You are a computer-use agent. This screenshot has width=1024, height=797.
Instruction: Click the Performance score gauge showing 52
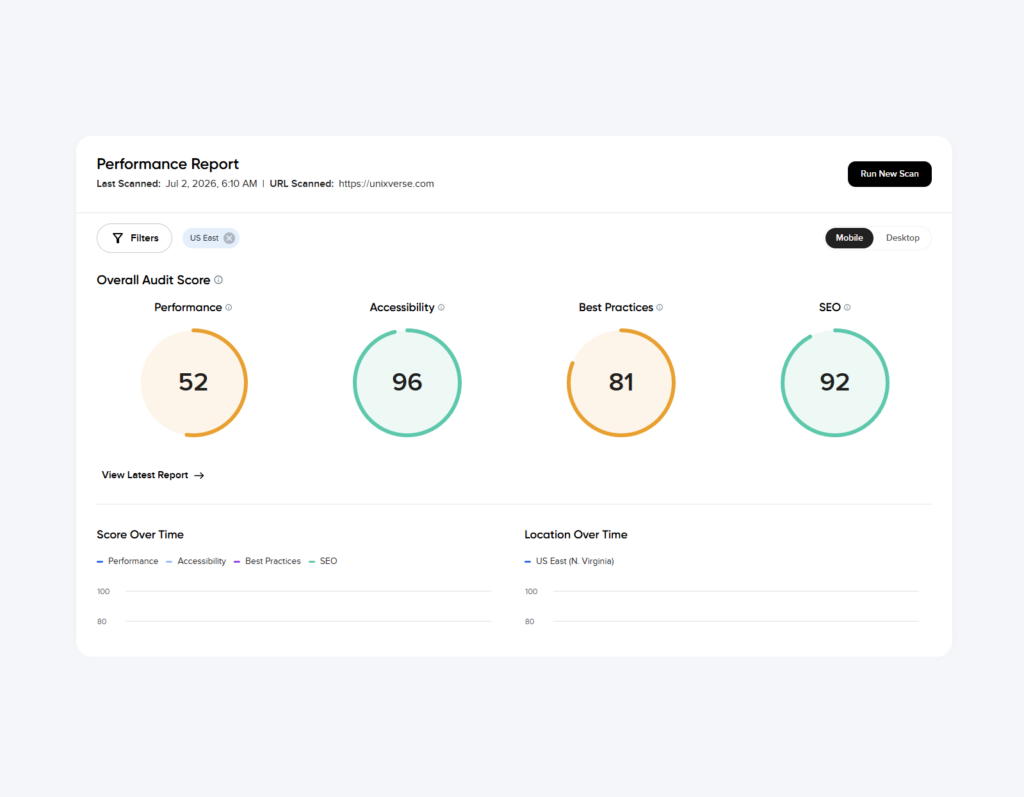coord(194,383)
